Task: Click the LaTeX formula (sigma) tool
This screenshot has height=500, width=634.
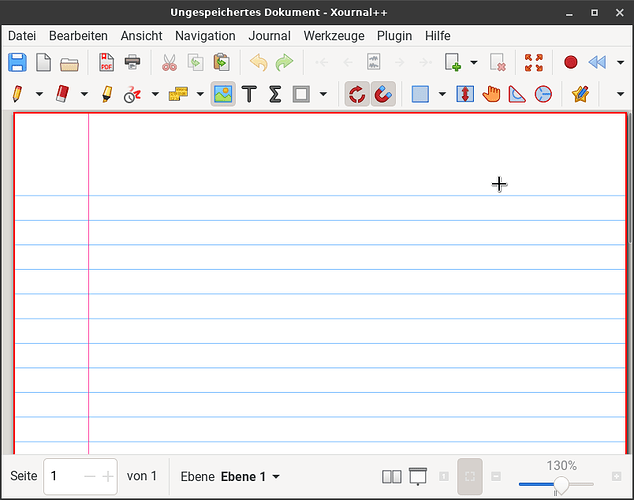Action: click(275, 94)
